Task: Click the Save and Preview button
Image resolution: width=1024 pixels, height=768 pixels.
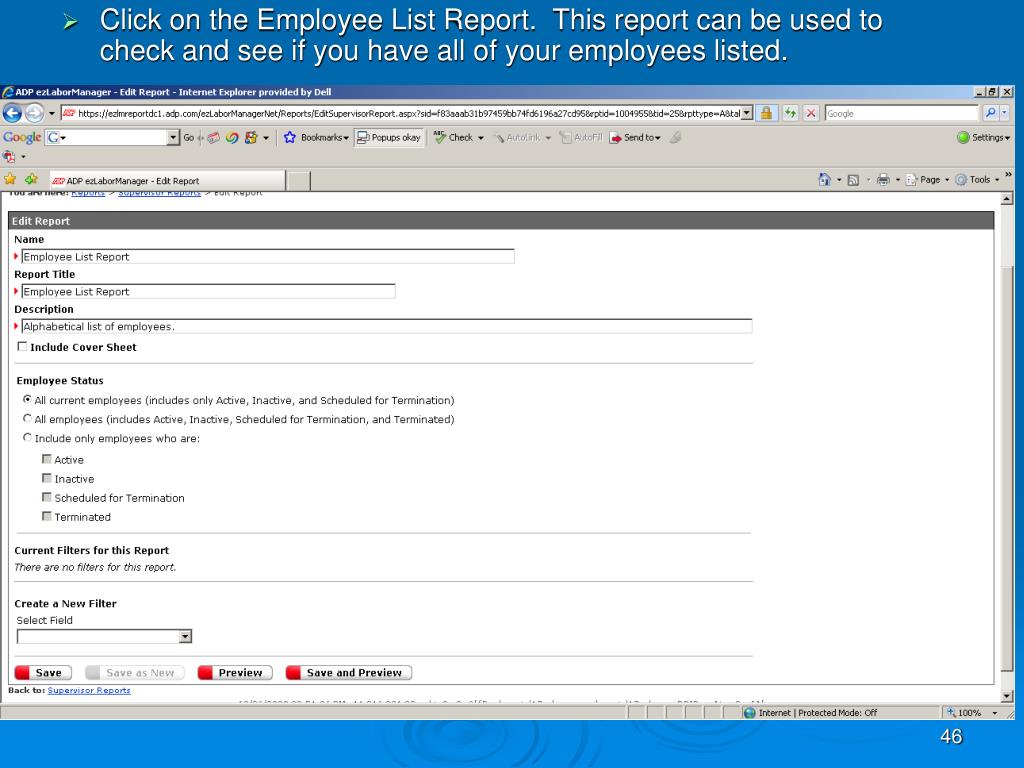Action: (x=349, y=673)
